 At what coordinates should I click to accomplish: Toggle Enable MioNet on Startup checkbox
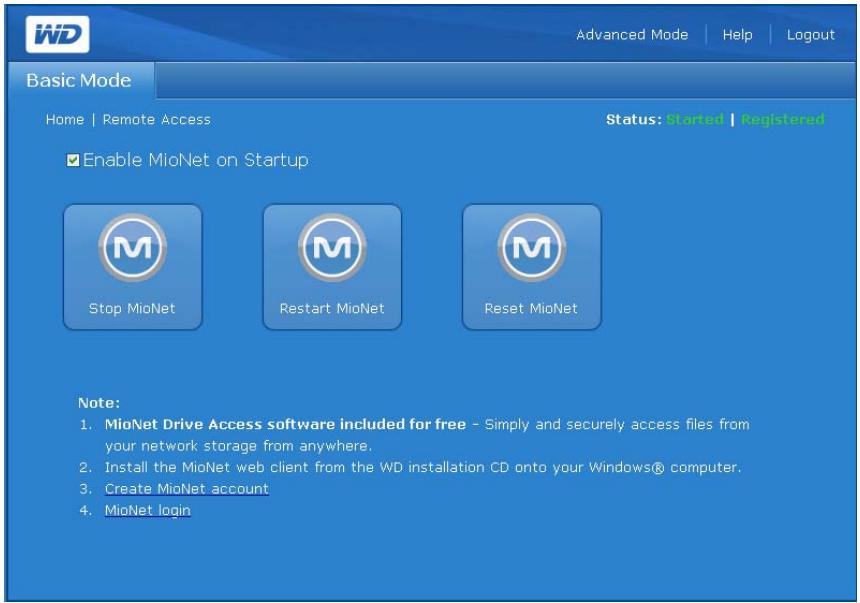pyautogui.click(x=73, y=160)
